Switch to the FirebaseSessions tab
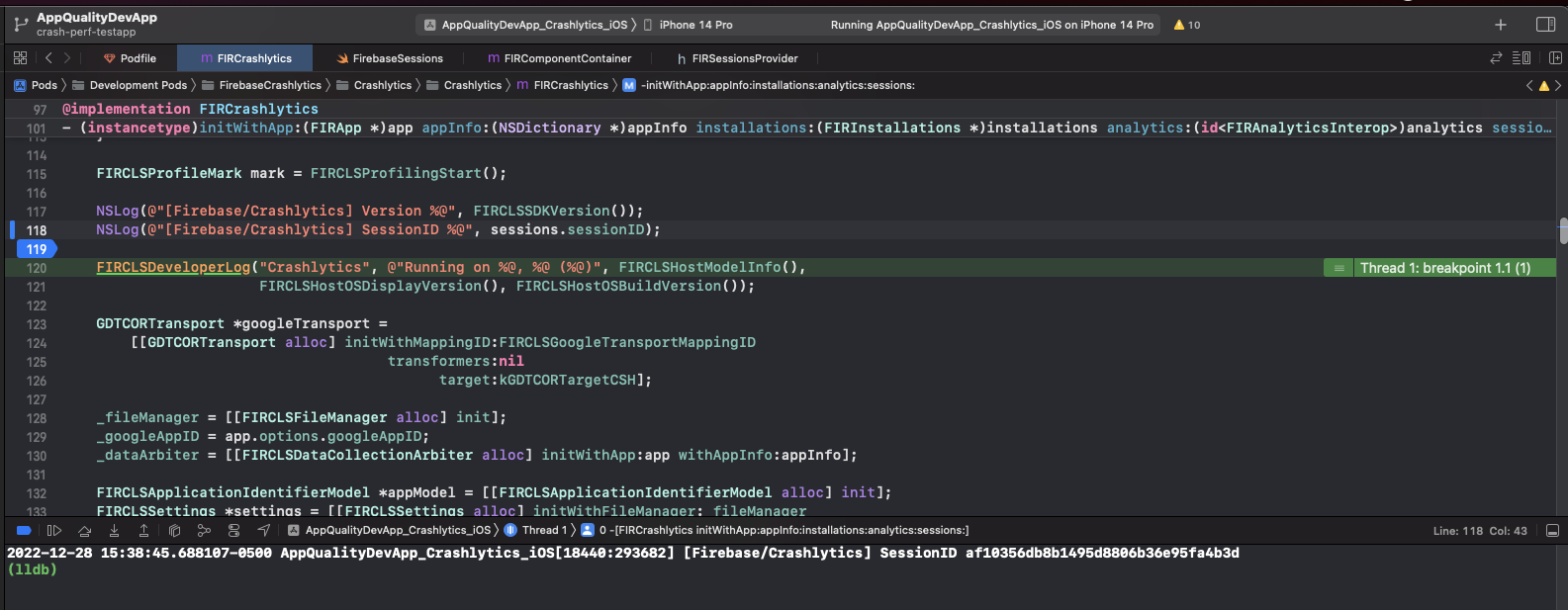Viewport: 1568px width, 610px height. coord(390,58)
